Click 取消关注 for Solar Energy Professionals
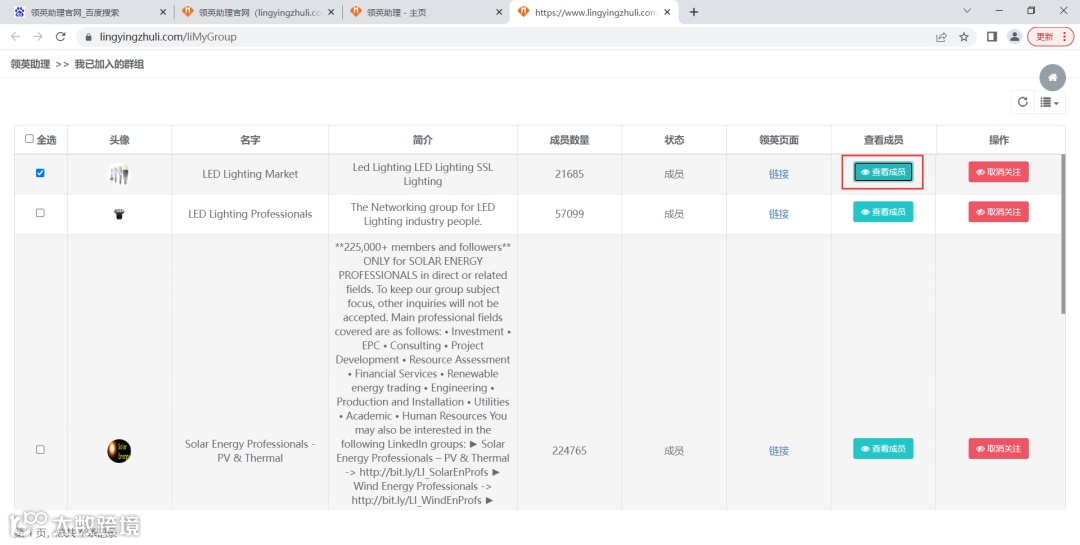The width and height of the screenshot is (1080, 545). 998,449
